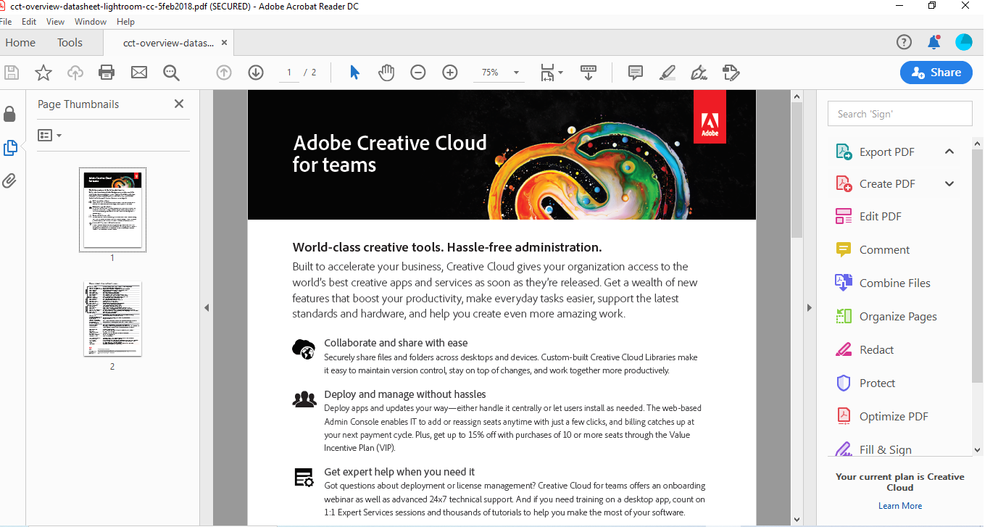998x527 pixels.
Task: Collapse the Export PDF section
Action: click(x=949, y=151)
